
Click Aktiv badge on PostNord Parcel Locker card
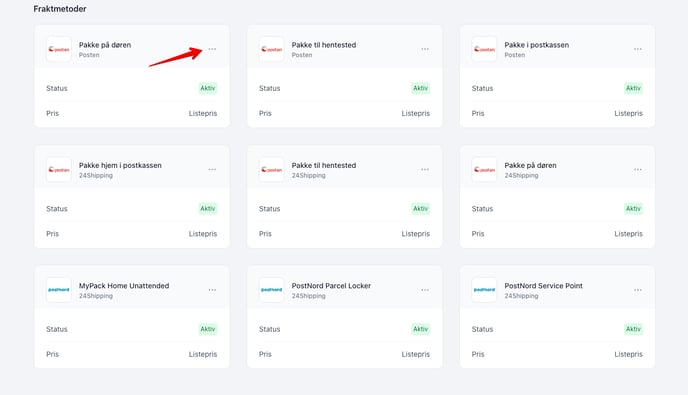(x=421, y=329)
